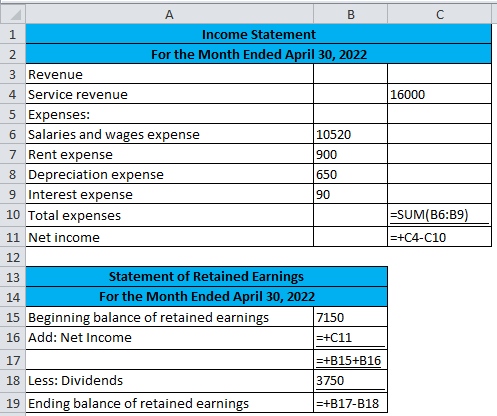
Task: Click the income statement date cell in row 2
Action: (x=259, y=54)
